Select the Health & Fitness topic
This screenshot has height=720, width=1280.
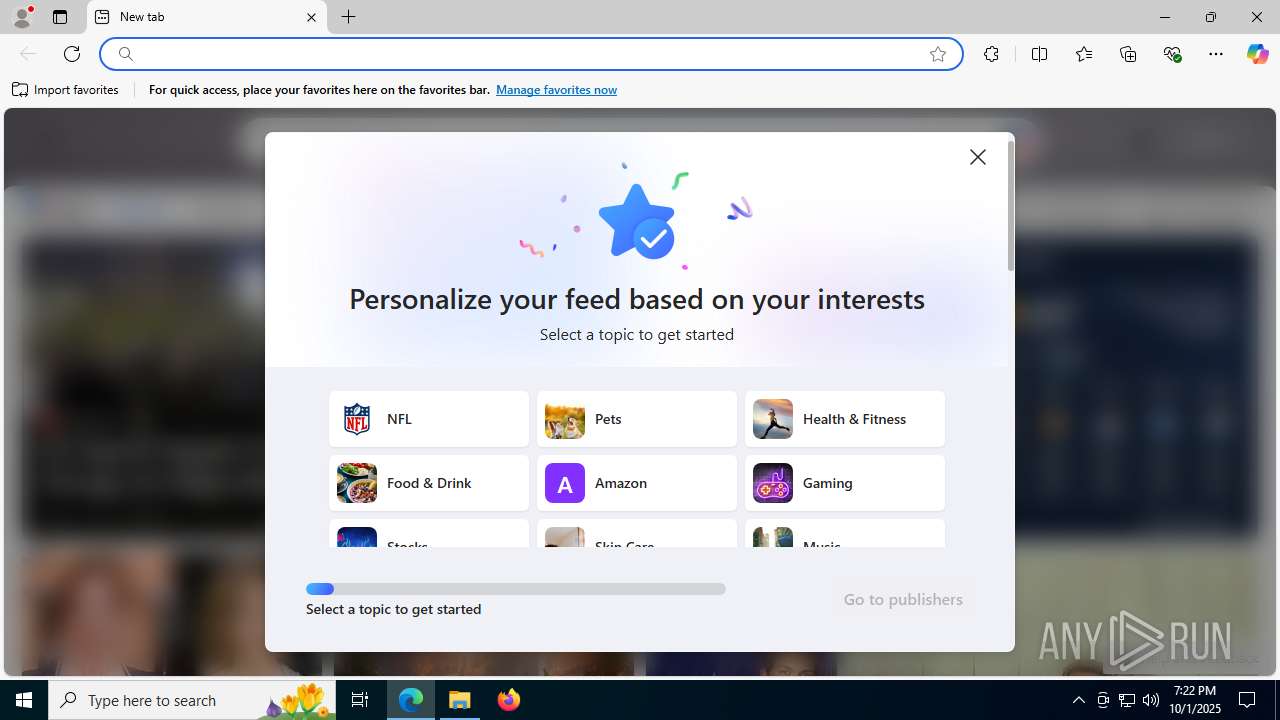[x=845, y=419]
